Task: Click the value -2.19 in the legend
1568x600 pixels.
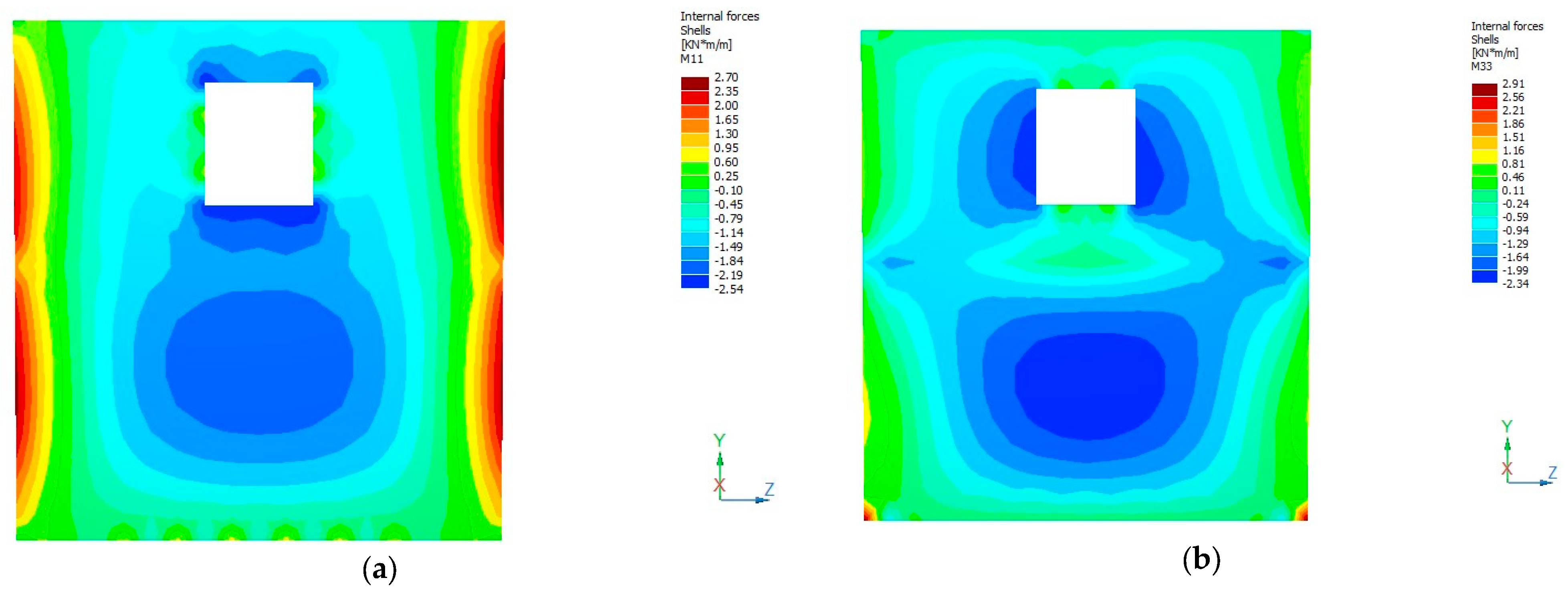Action: 728,275
